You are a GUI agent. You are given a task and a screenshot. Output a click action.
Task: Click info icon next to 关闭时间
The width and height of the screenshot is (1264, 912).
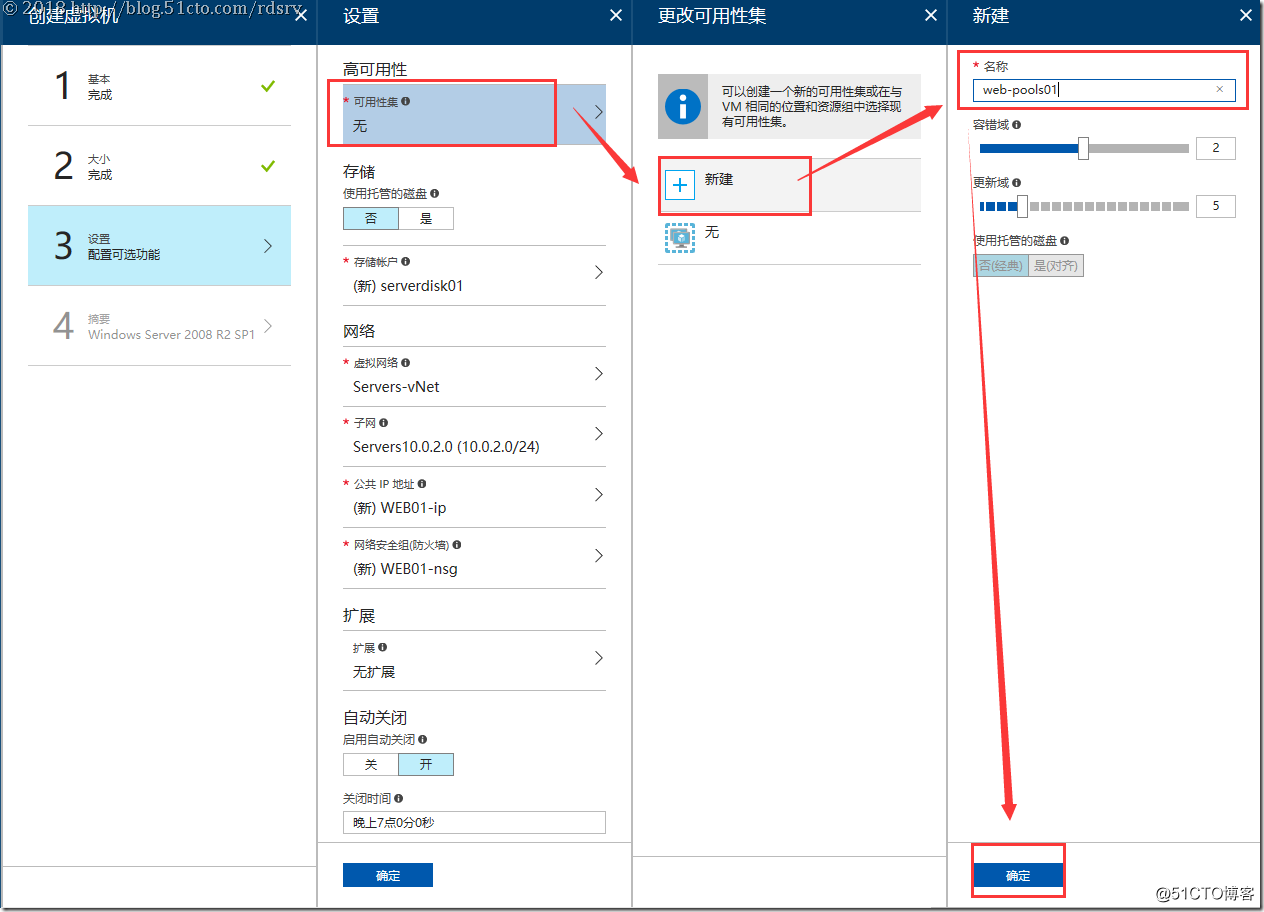tap(399, 799)
